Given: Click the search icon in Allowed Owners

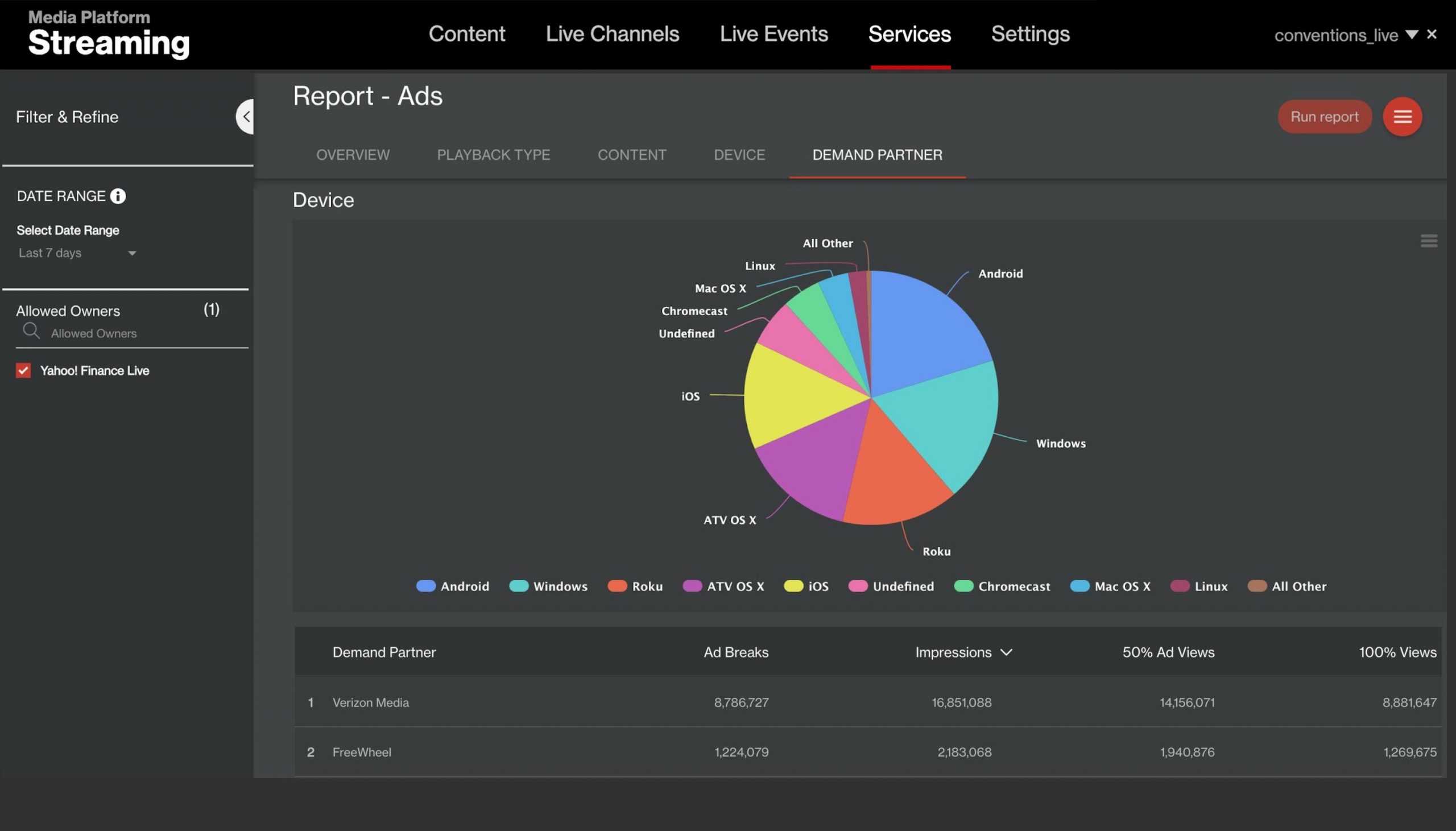Looking at the screenshot, I should point(31,331).
